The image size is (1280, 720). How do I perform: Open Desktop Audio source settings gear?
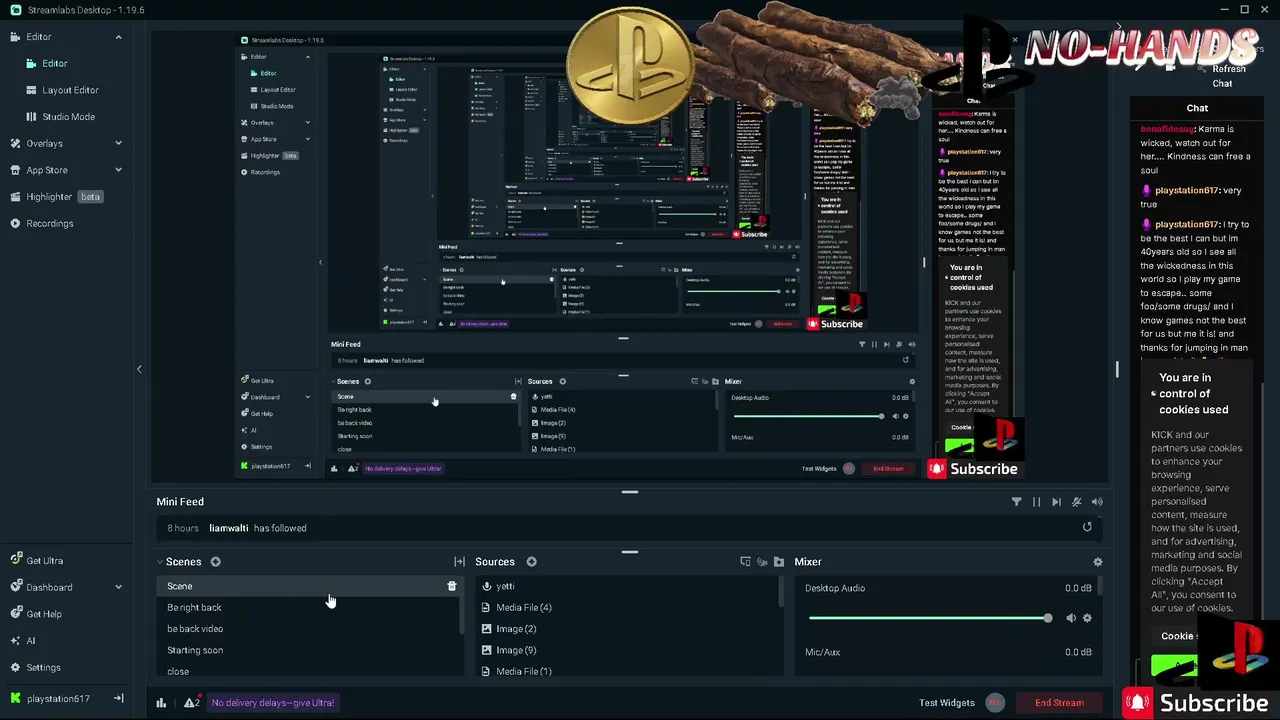tap(1087, 618)
